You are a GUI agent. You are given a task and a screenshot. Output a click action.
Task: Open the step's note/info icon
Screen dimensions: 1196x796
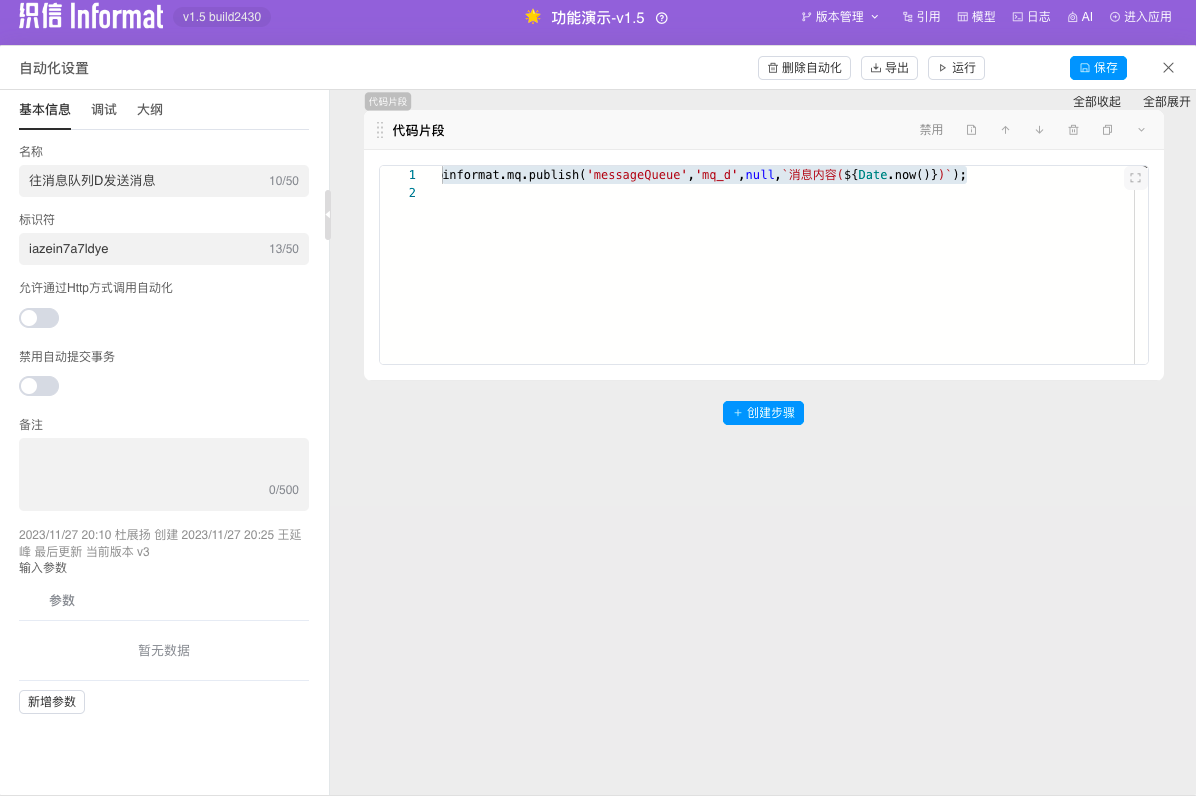point(970,129)
